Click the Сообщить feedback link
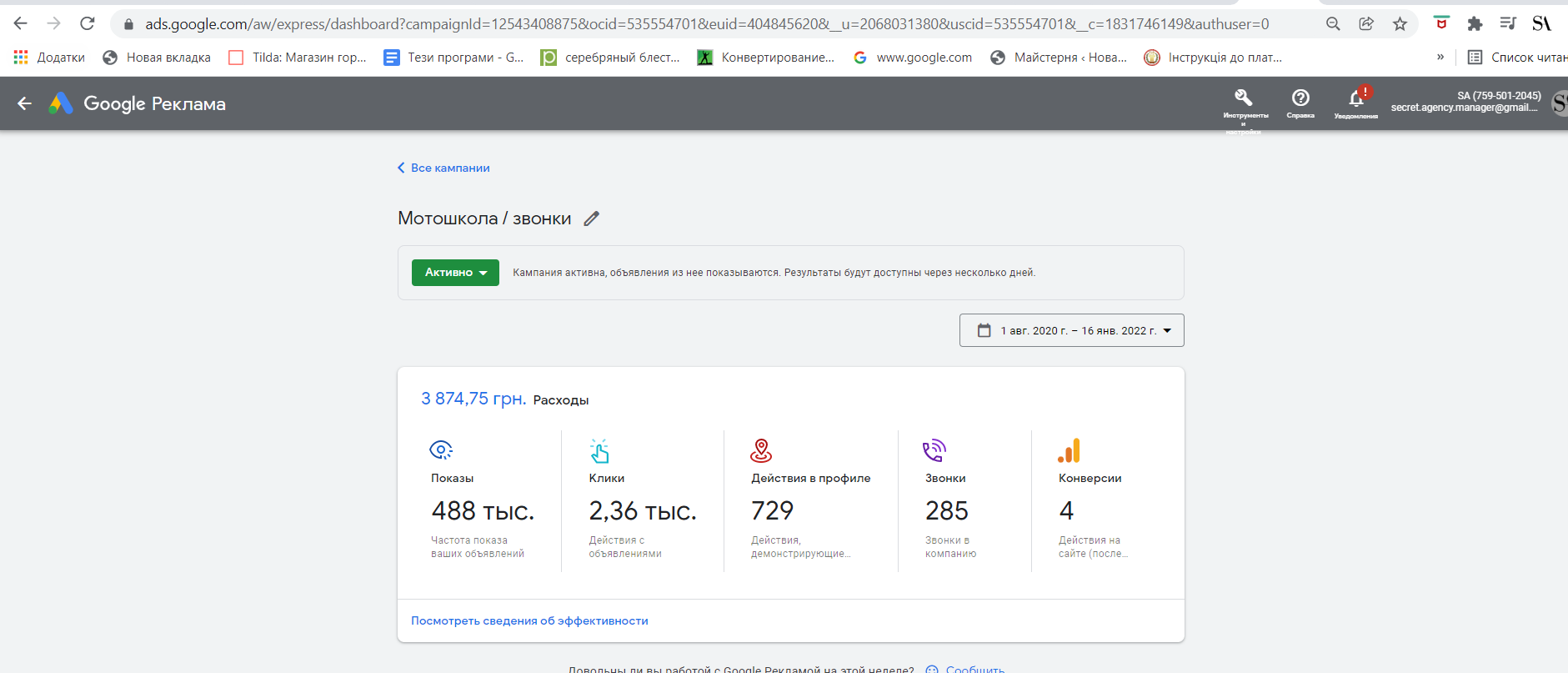Viewport: 1568px width, 673px height. [x=975, y=668]
